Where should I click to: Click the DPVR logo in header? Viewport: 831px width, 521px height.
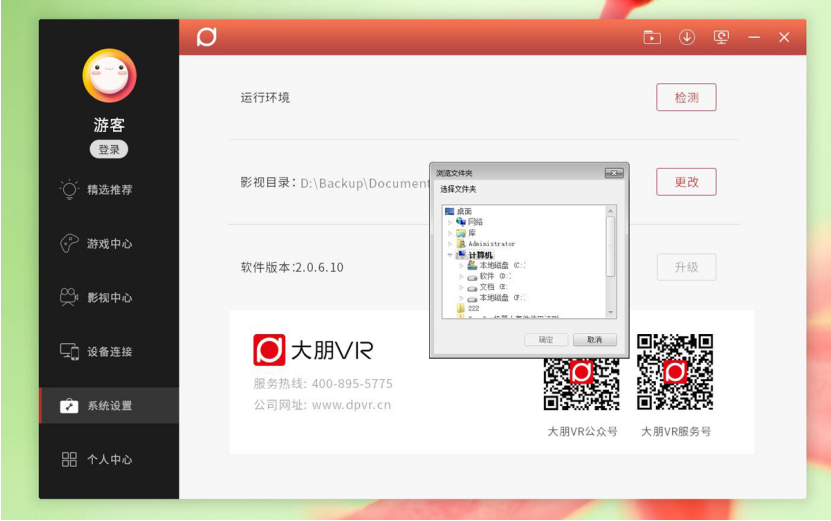[x=206, y=37]
